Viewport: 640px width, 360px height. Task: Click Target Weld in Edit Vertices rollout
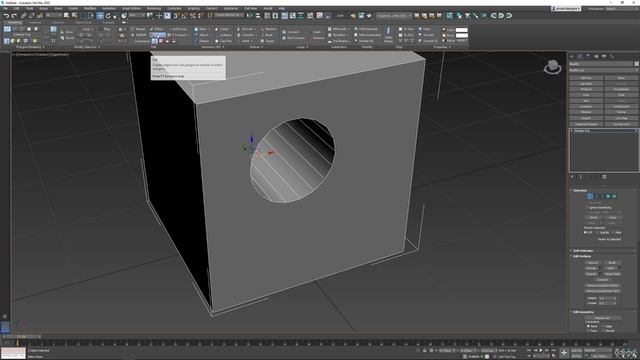[x=612, y=273]
